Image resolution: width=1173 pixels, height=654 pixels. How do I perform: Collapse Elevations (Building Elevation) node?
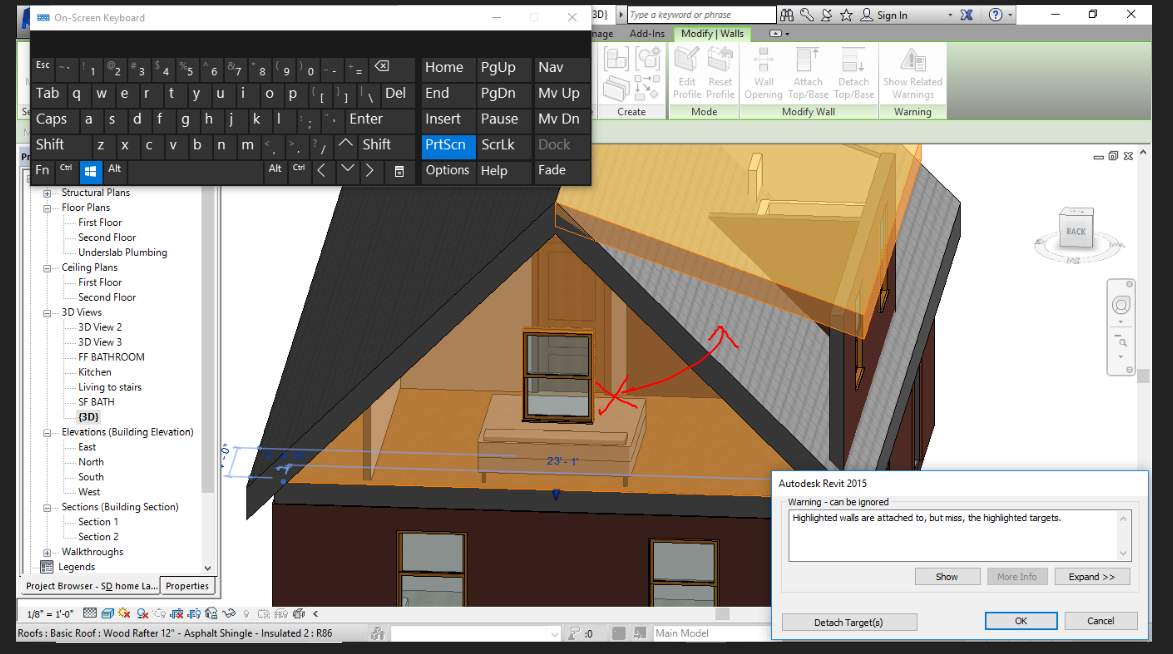click(47, 433)
